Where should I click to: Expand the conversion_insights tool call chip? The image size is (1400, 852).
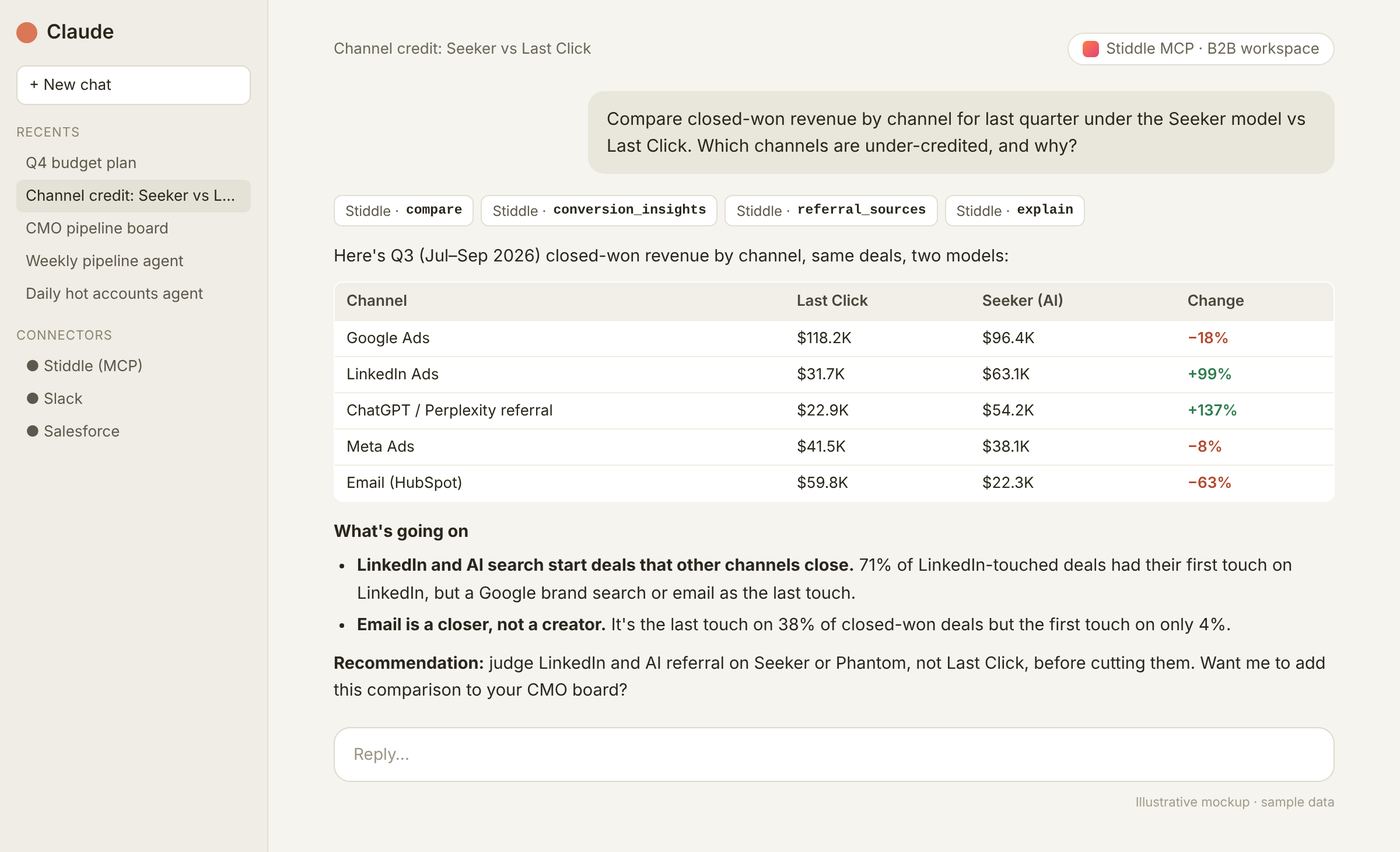[599, 210]
